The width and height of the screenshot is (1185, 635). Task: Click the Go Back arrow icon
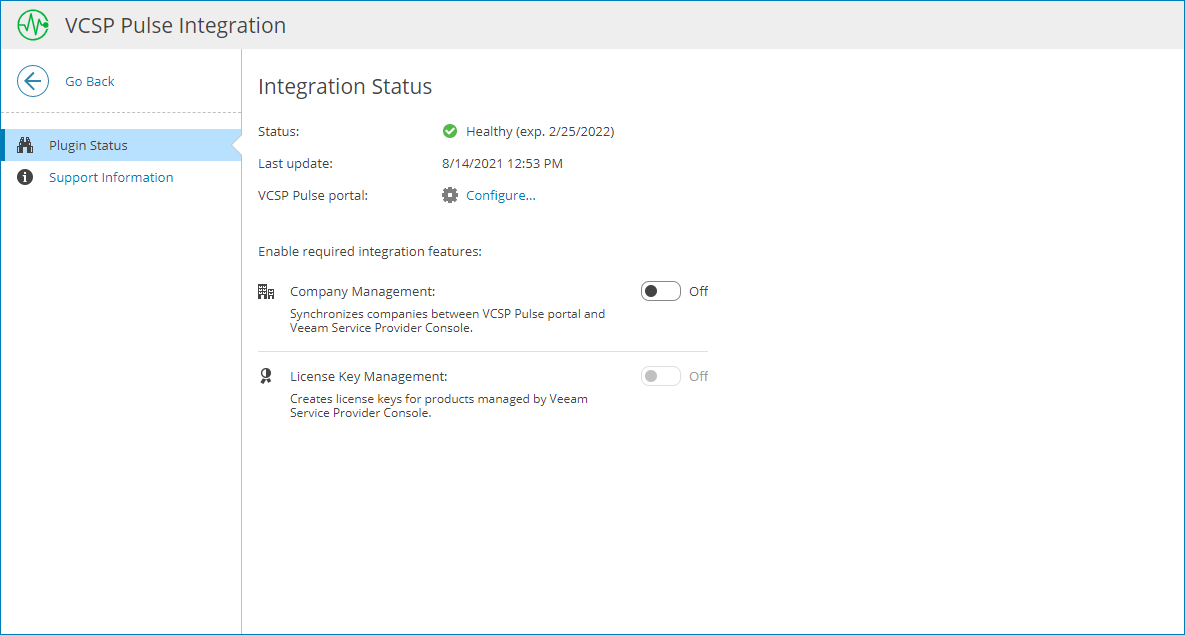[33, 81]
